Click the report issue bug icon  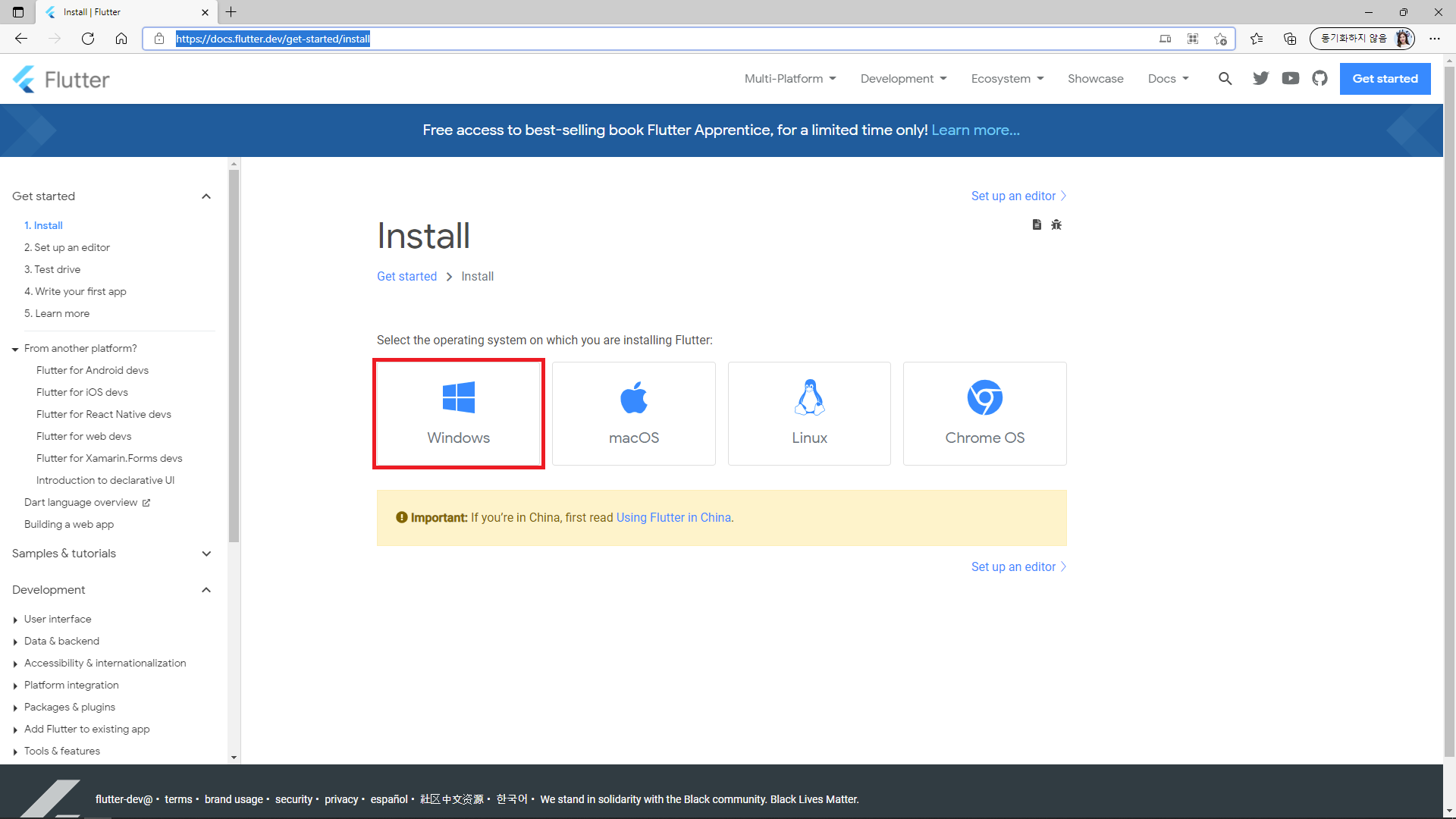click(x=1056, y=224)
